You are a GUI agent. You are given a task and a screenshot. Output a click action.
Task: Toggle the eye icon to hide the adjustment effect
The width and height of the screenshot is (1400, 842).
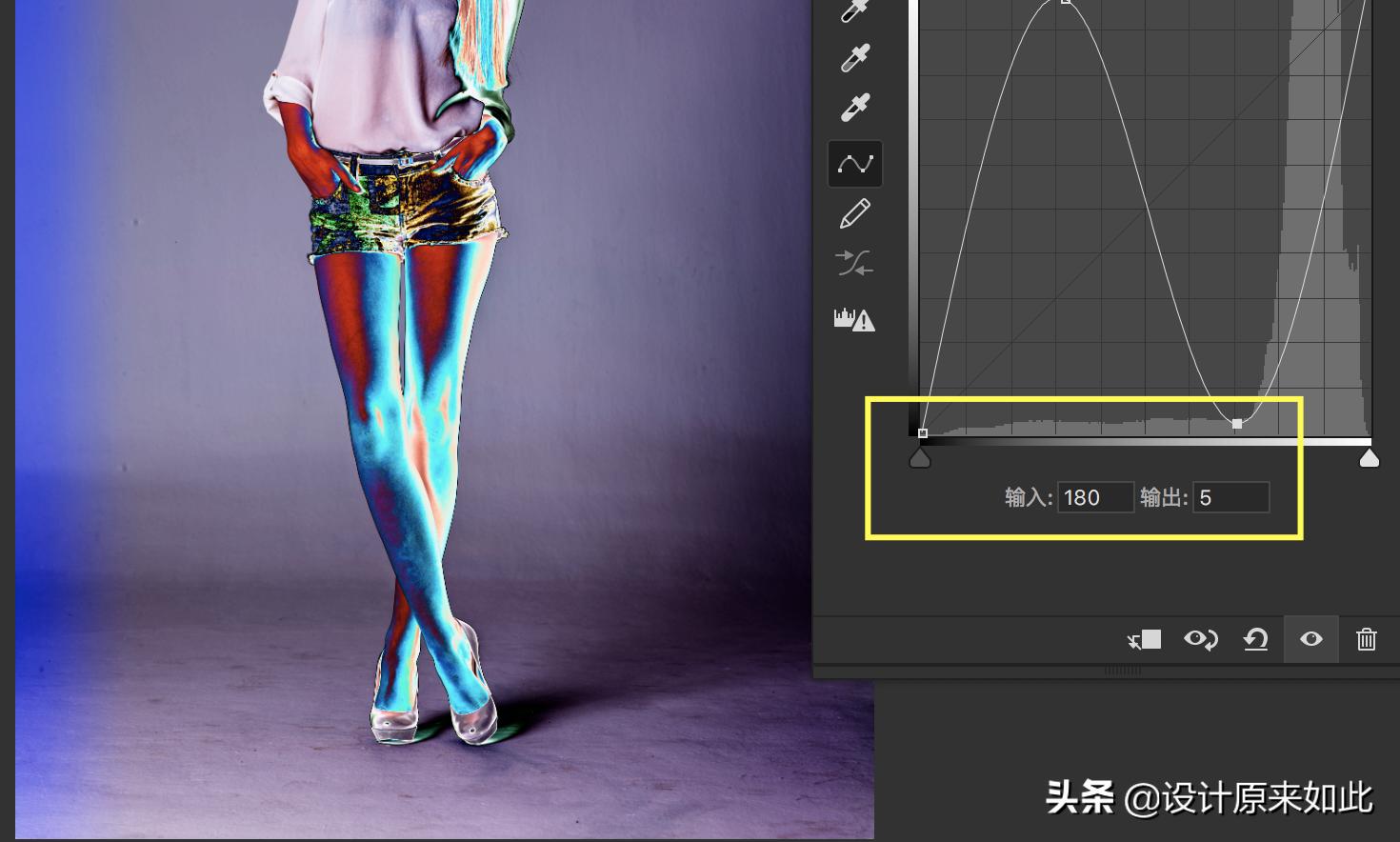[x=1310, y=639]
